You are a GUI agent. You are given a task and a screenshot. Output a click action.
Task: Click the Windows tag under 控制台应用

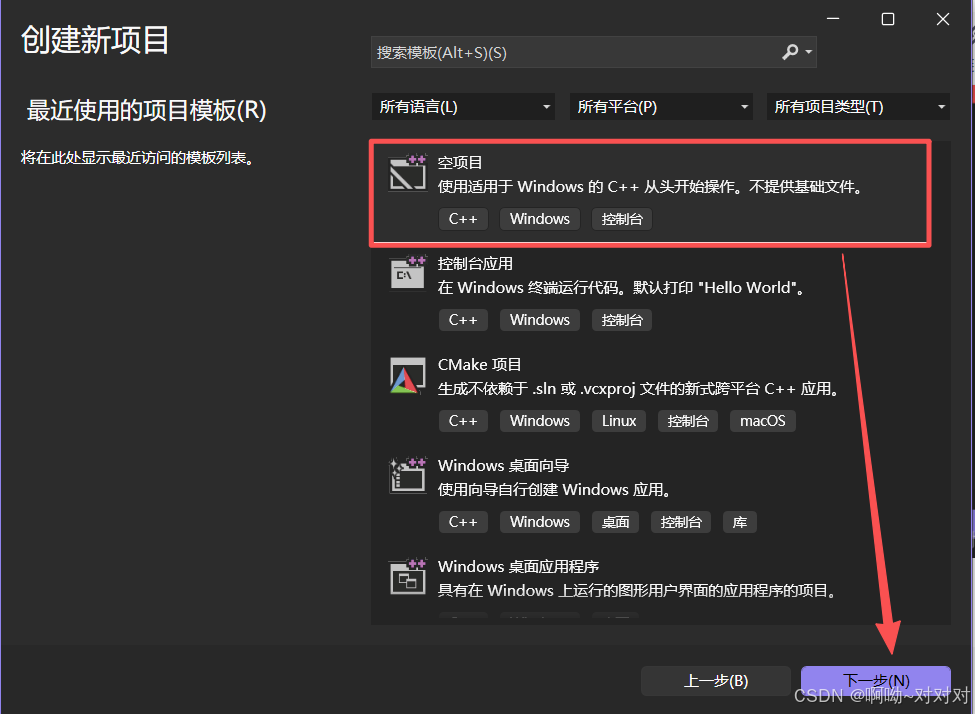[540, 320]
